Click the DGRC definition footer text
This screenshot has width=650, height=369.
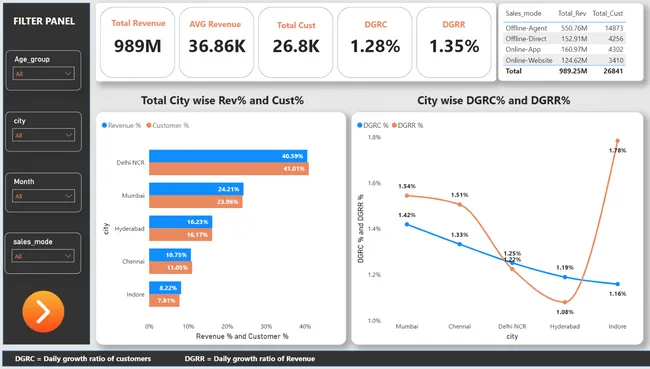83,359
